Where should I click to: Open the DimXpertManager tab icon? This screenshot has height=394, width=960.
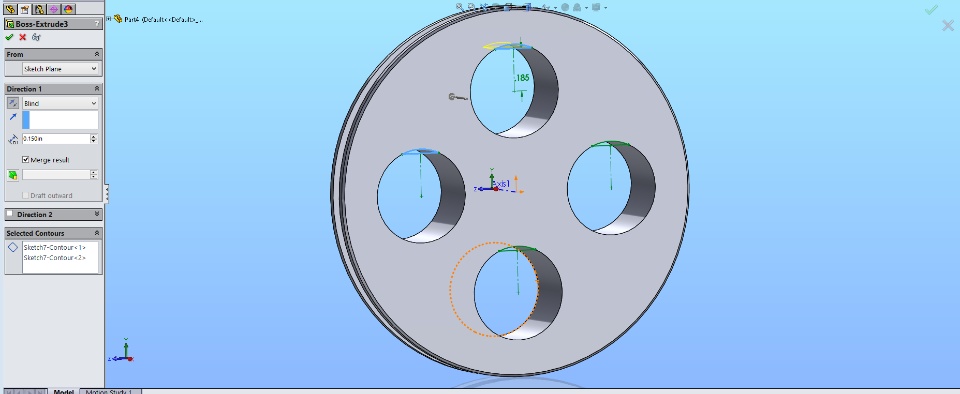click(x=54, y=9)
